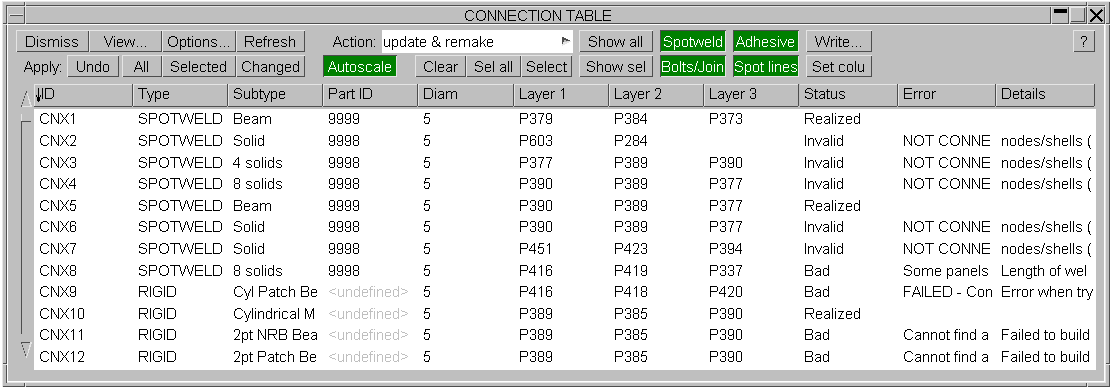
Task: Apply action to Selected connections
Action: click(199, 67)
